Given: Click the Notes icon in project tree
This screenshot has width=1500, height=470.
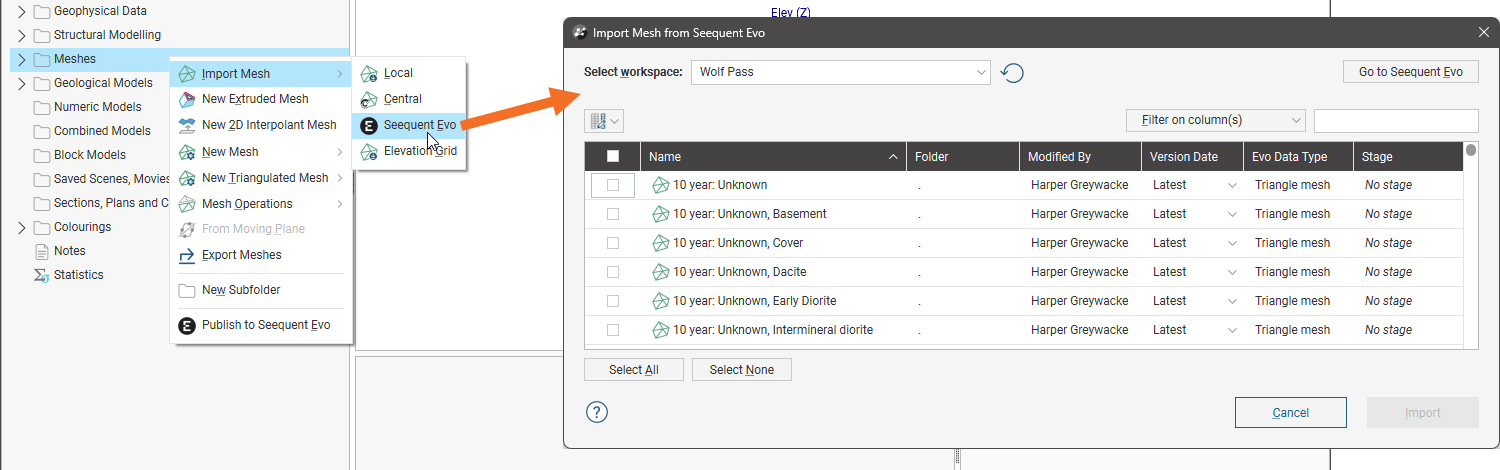Looking at the screenshot, I should [x=42, y=251].
